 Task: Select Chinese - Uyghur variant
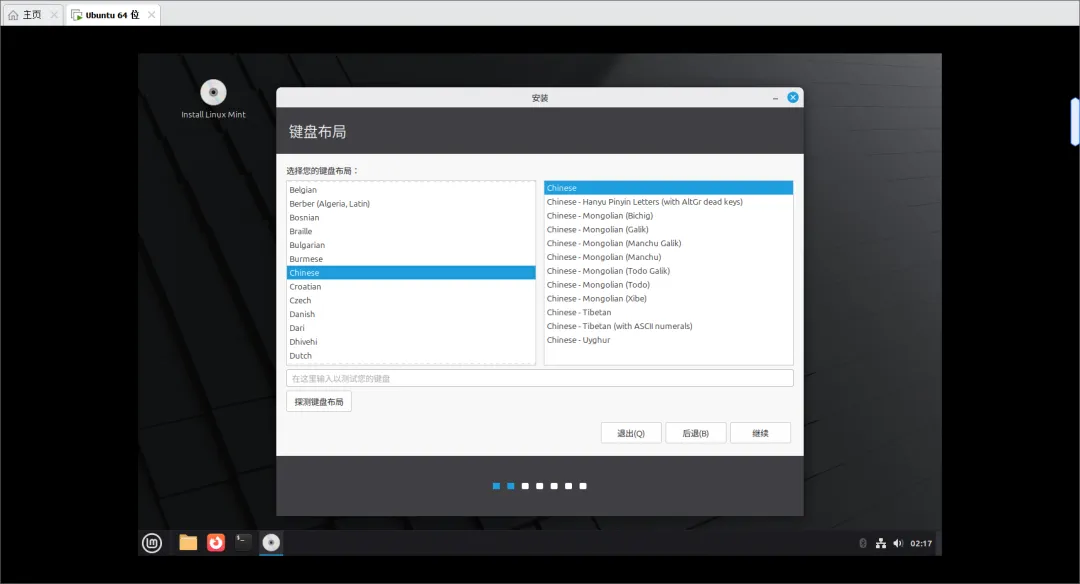point(668,340)
